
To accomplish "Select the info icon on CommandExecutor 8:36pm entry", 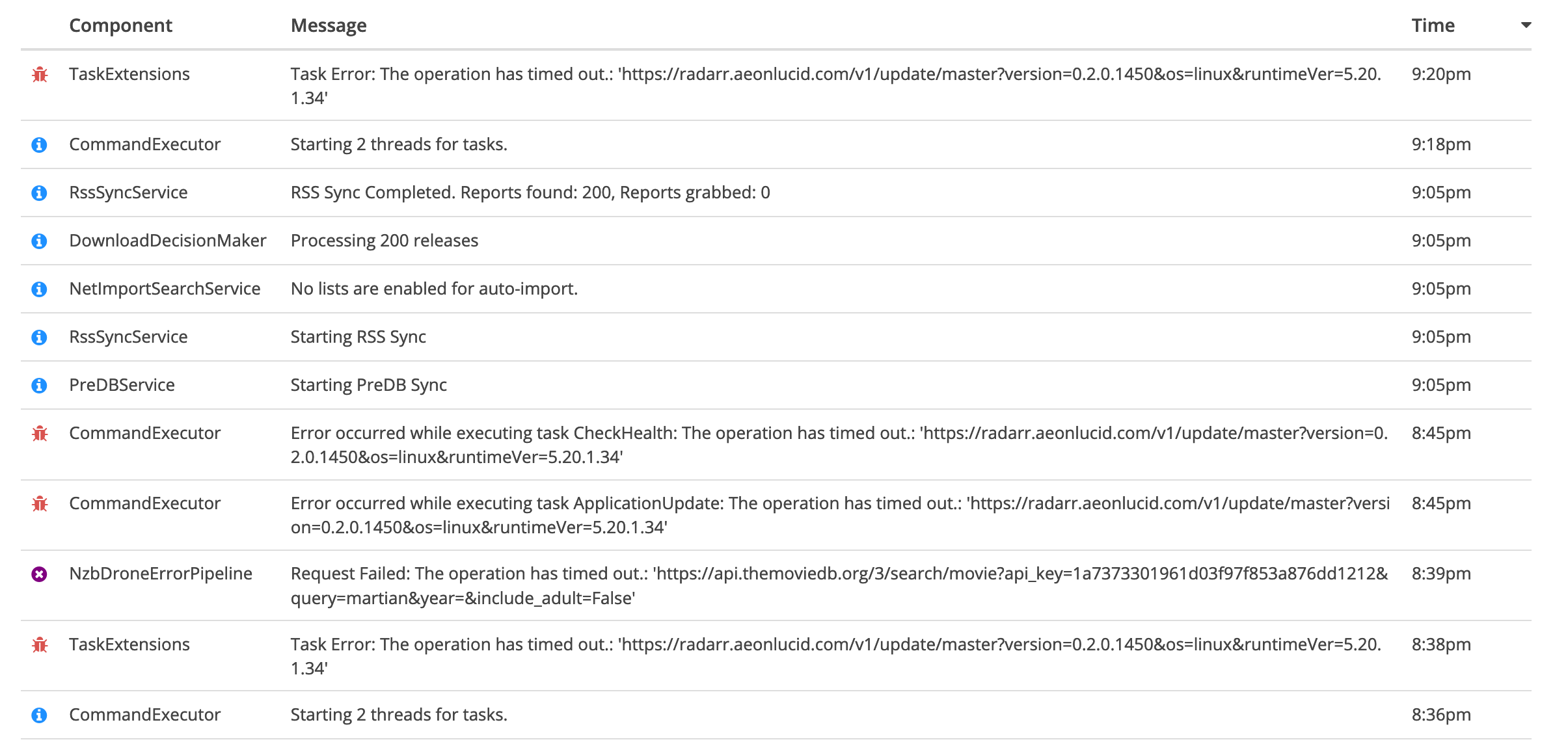I will [40, 714].
